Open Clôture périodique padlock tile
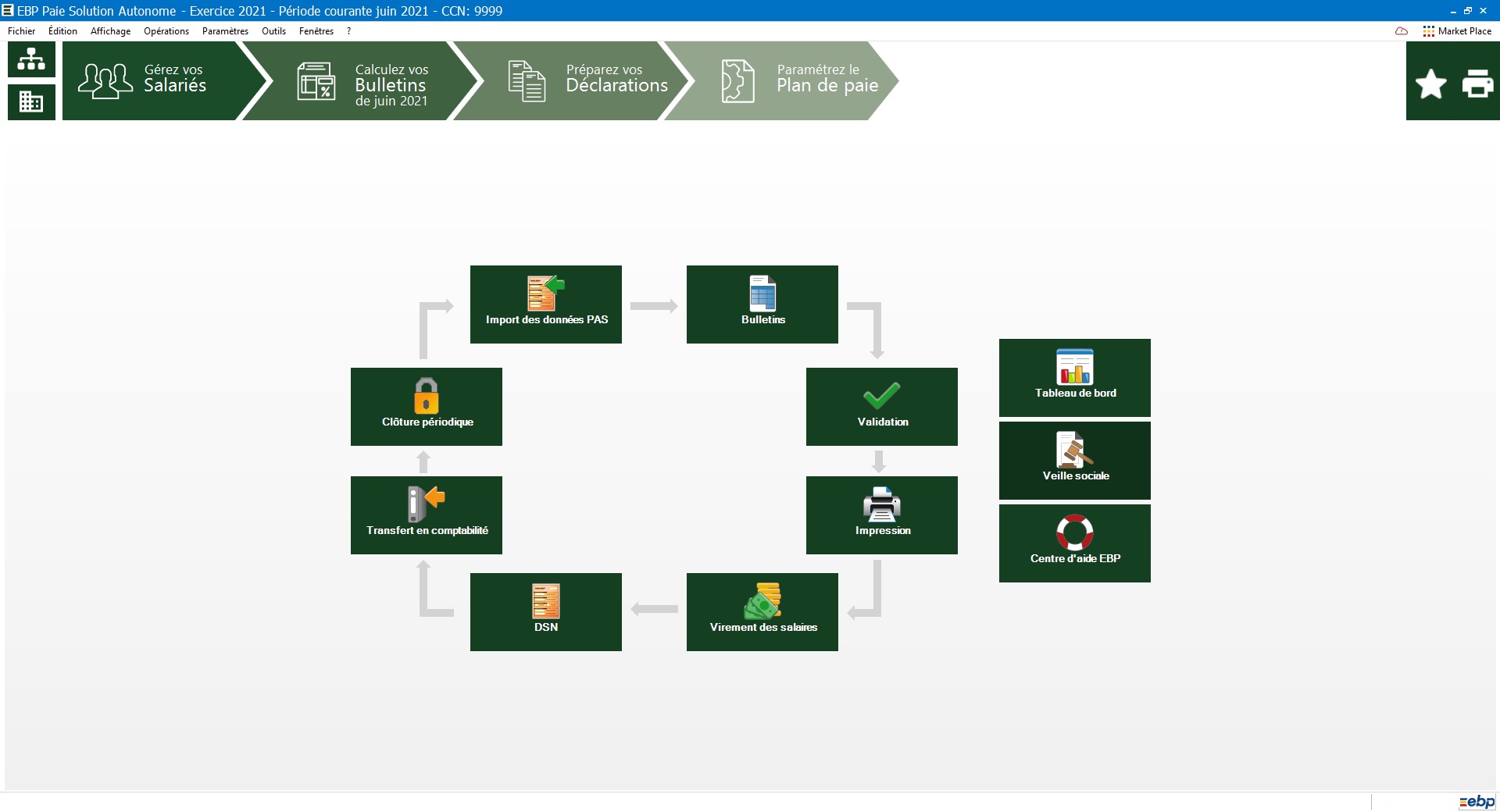 click(x=427, y=407)
